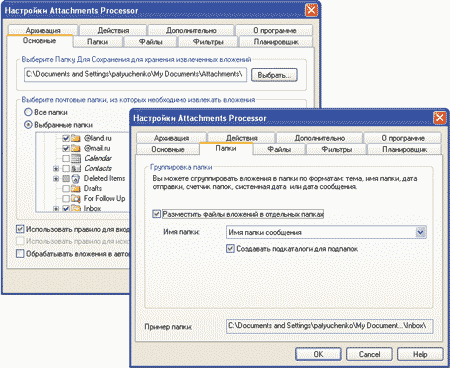Toggle the Deleted Items folder checkbox

(66, 179)
